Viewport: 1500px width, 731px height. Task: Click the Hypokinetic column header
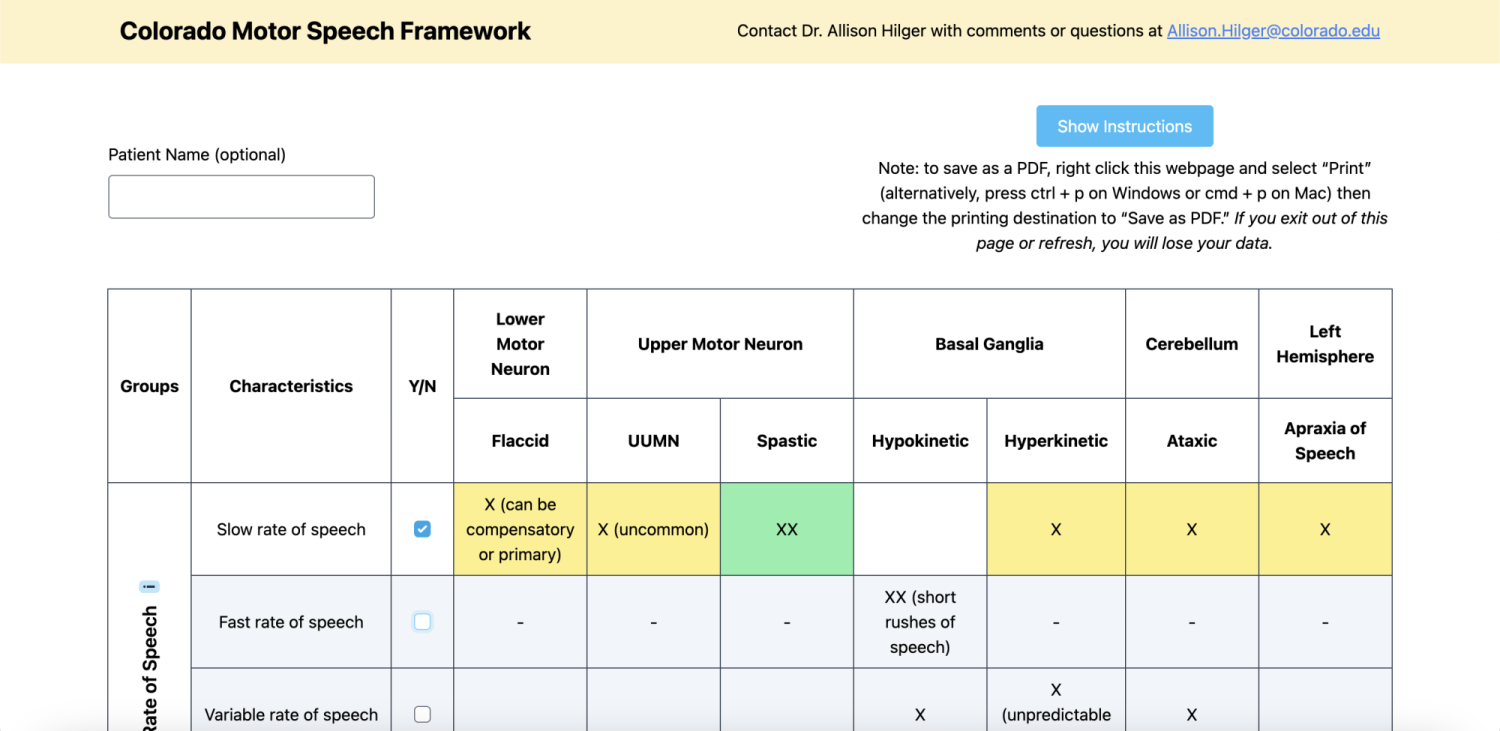[920, 441]
